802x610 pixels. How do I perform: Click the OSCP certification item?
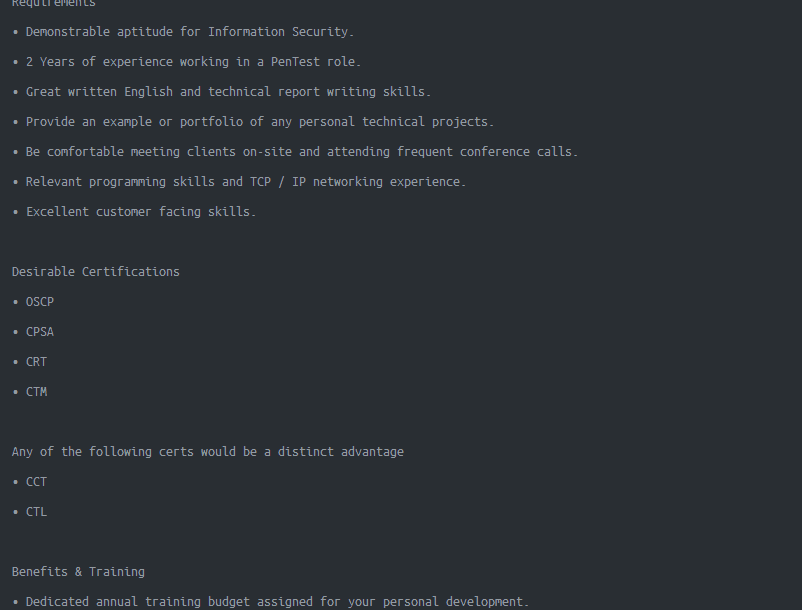pos(40,302)
